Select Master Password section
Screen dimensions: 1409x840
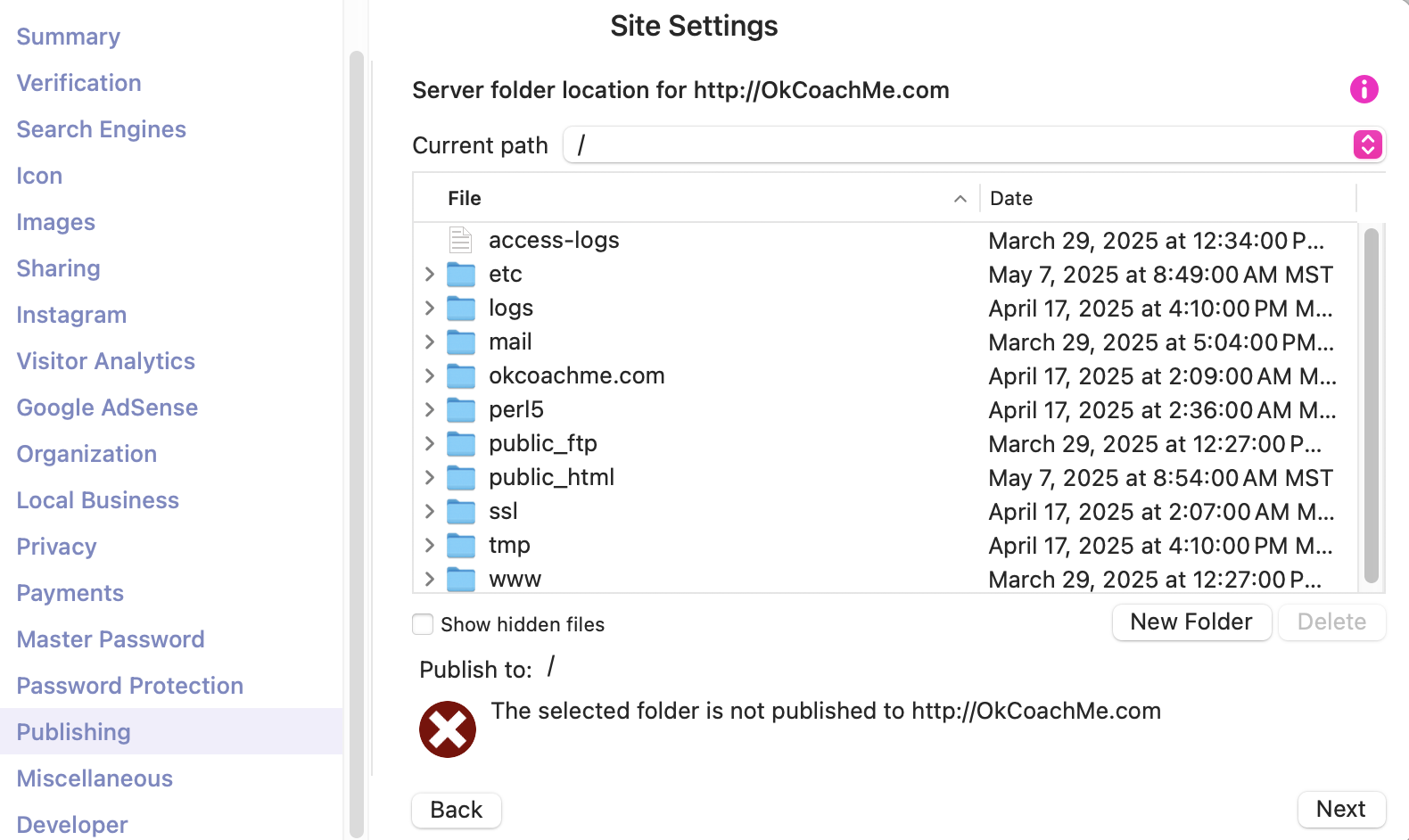coord(111,639)
